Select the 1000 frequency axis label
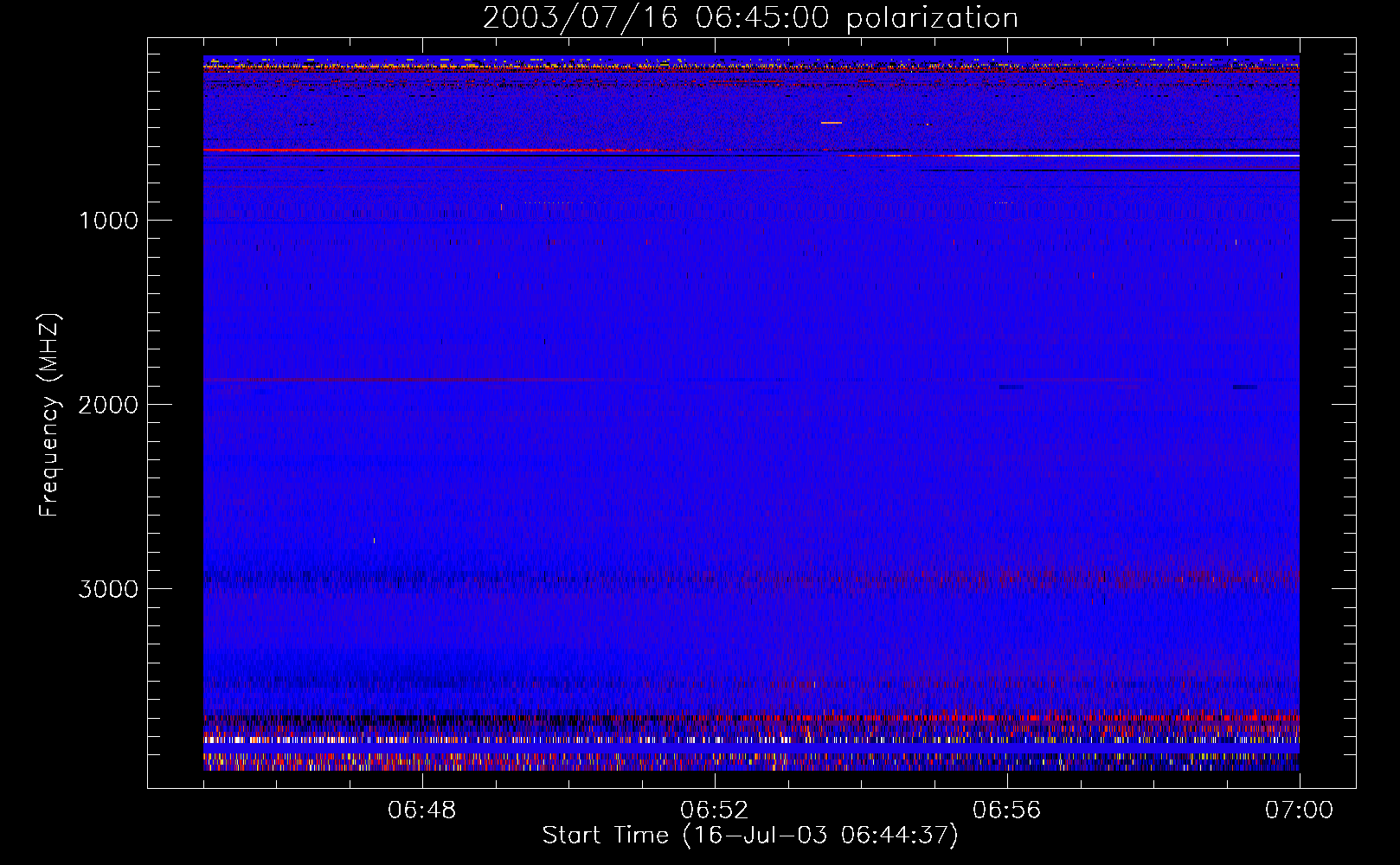The height and width of the screenshot is (865, 1400). point(109,221)
